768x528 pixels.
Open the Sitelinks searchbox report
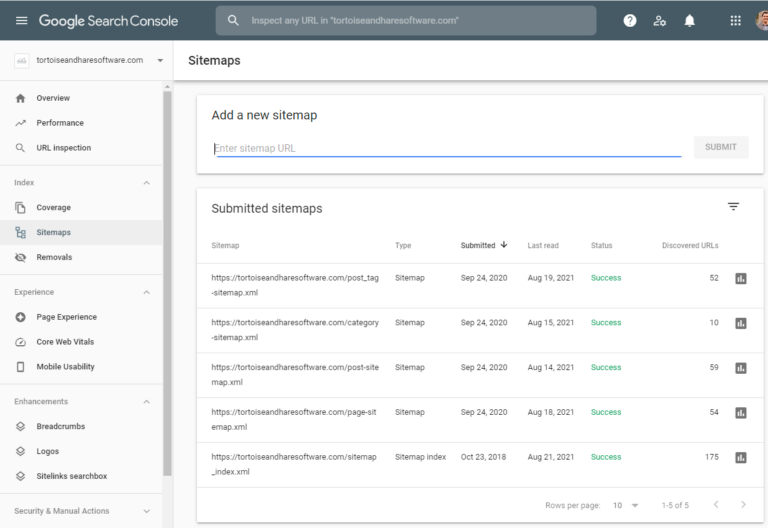coord(72,476)
